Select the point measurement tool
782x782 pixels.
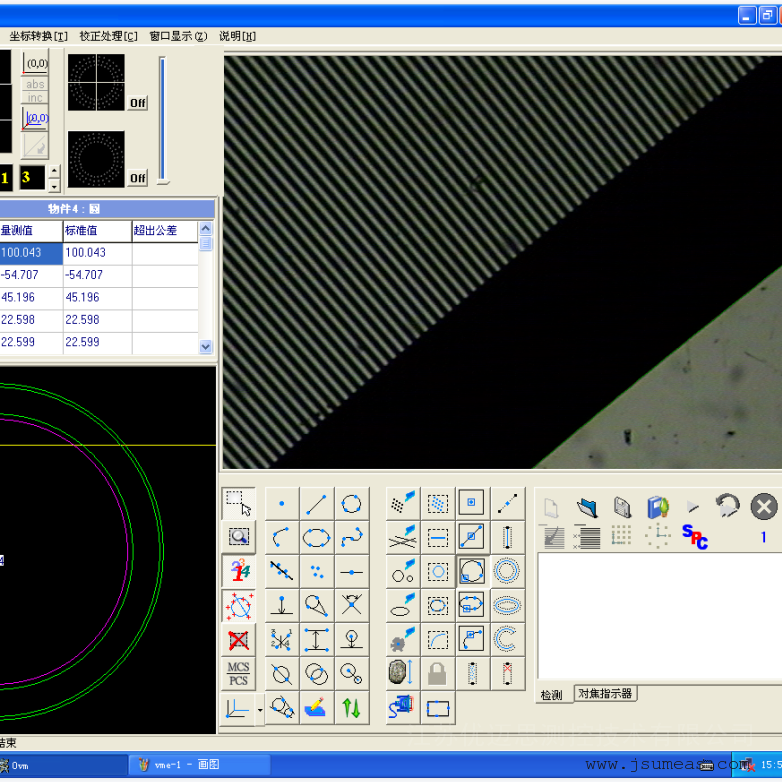point(282,504)
